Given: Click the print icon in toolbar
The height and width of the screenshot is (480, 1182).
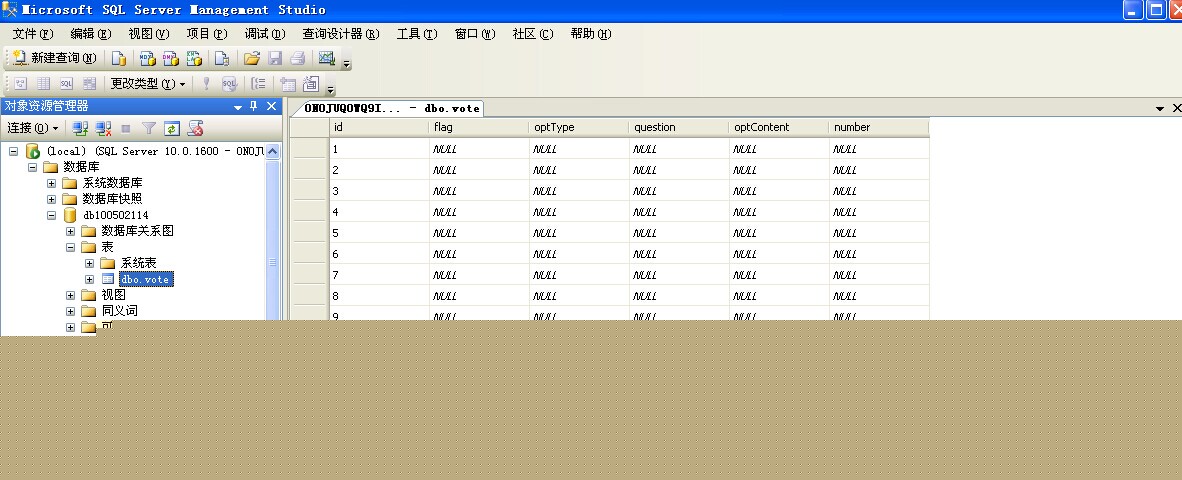Looking at the screenshot, I should point(298,58).
